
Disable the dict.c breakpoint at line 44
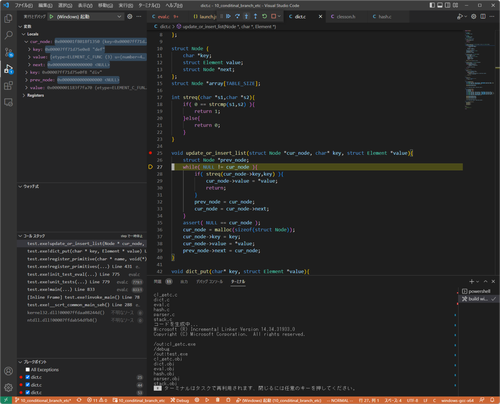[x=28, y=385]
